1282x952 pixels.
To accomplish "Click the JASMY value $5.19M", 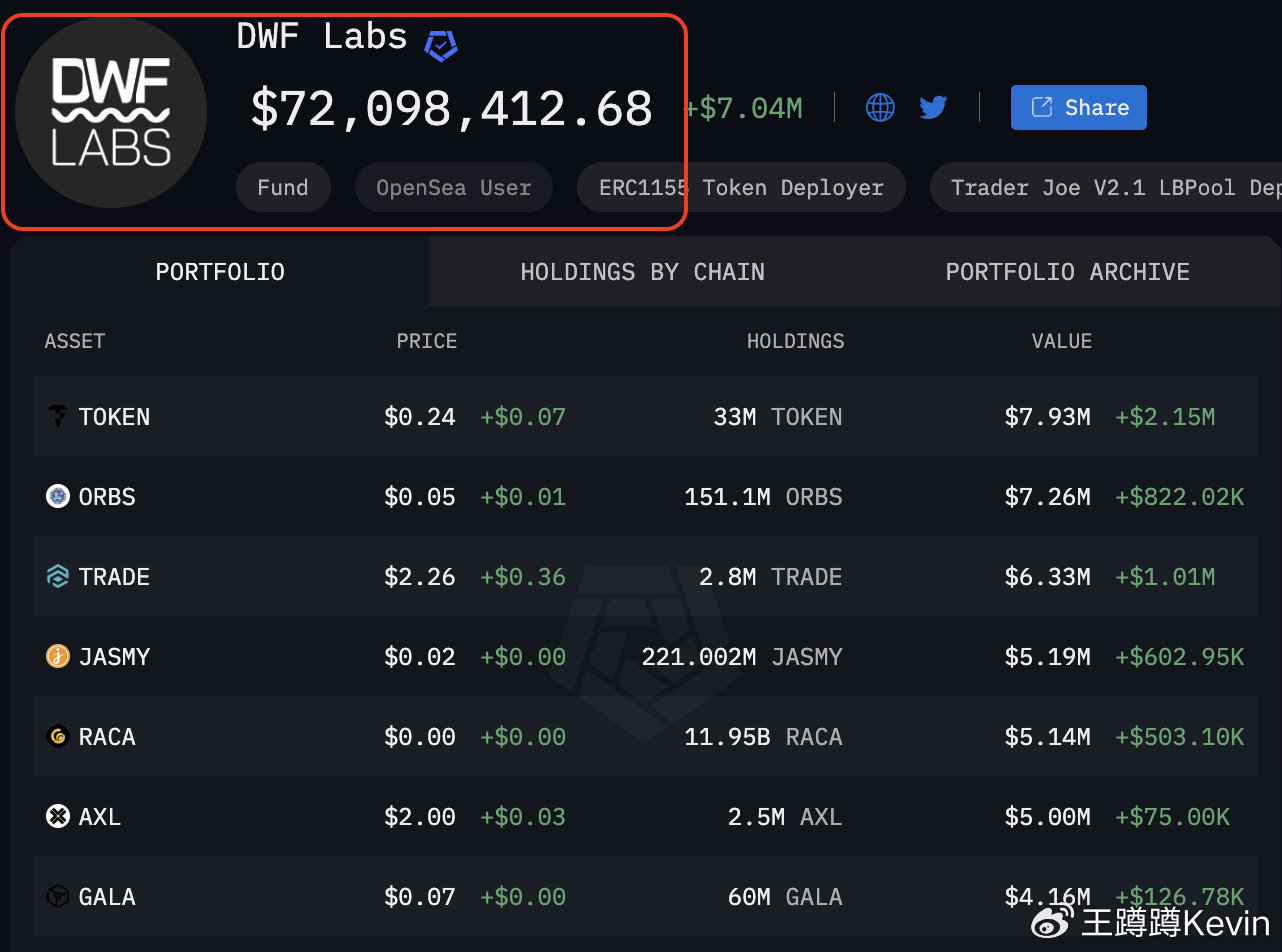I will [x=1048, y=657].
